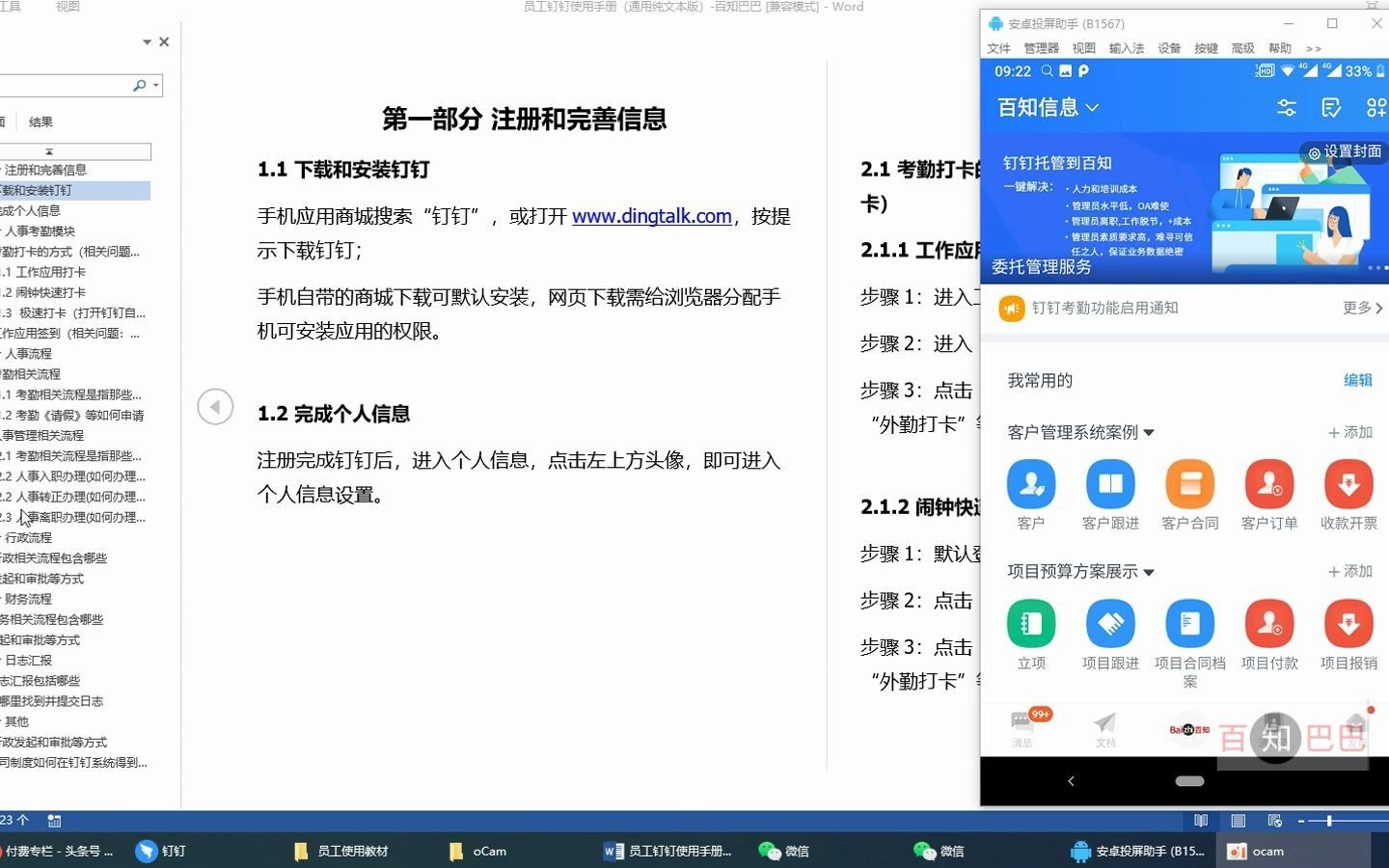Follow the www.dingtalk.com hyperlink
This screenshot has width=1389, height=868.
(651, 216)
